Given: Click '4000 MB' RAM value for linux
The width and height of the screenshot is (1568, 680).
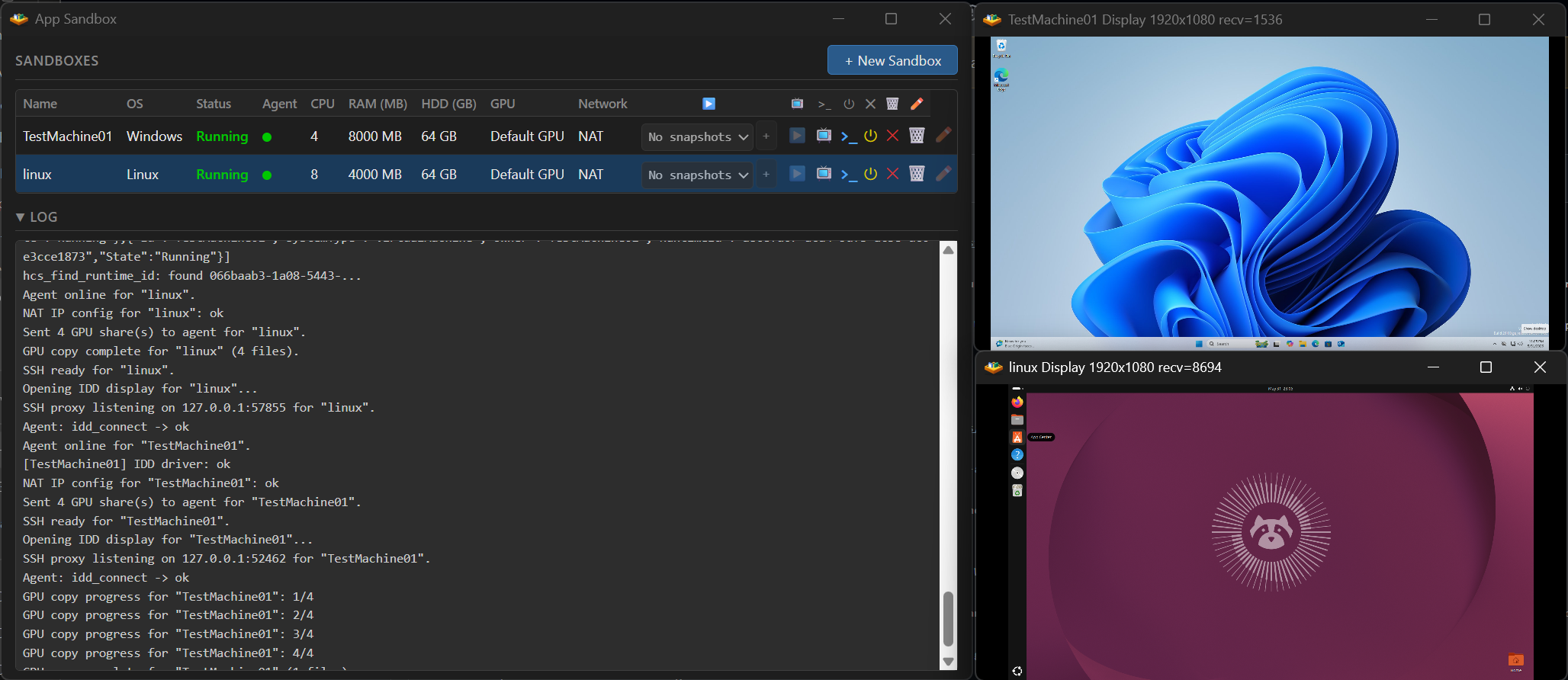Looking at the screenshot, I should pyautogui.click(x=374, y=175).
